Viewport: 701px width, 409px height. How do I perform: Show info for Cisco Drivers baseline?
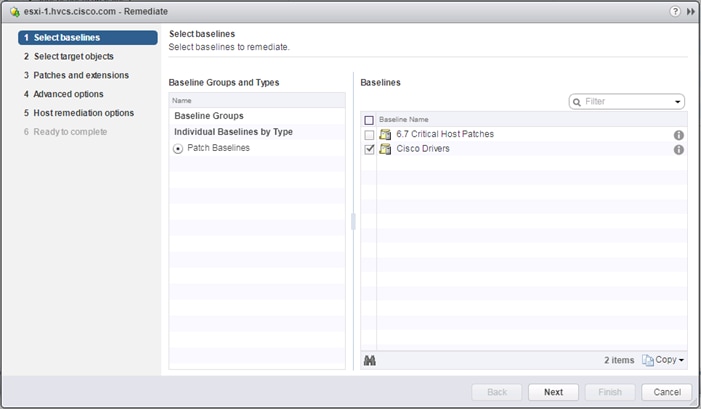pos(678,150)
